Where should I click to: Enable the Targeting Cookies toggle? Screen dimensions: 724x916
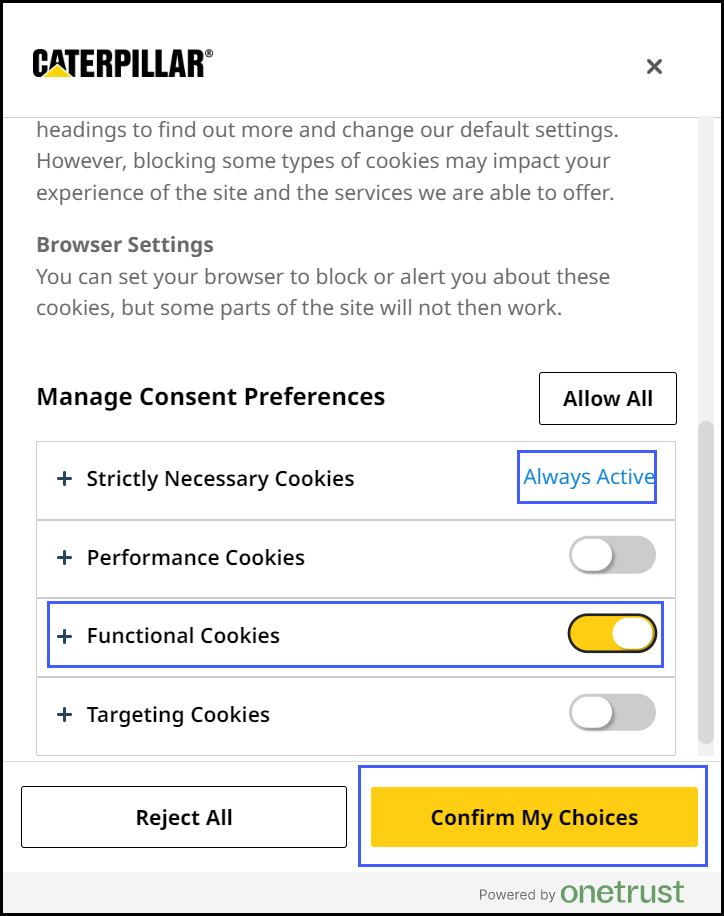pyautogui.click(x=612, y=713)
